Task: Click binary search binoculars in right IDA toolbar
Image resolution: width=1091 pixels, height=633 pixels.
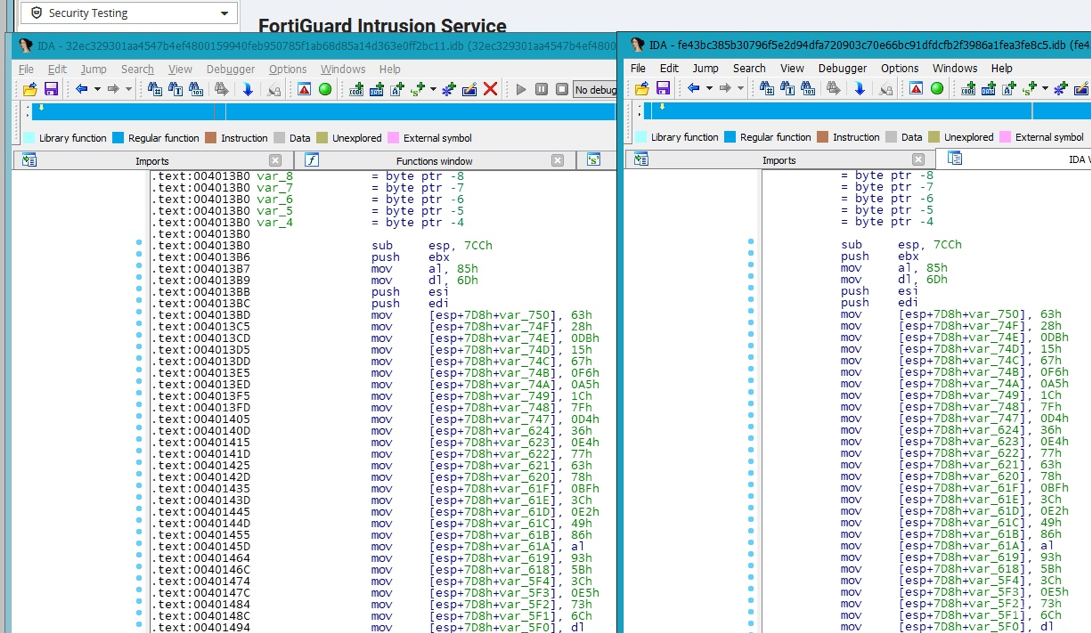Action: (808, 88)
